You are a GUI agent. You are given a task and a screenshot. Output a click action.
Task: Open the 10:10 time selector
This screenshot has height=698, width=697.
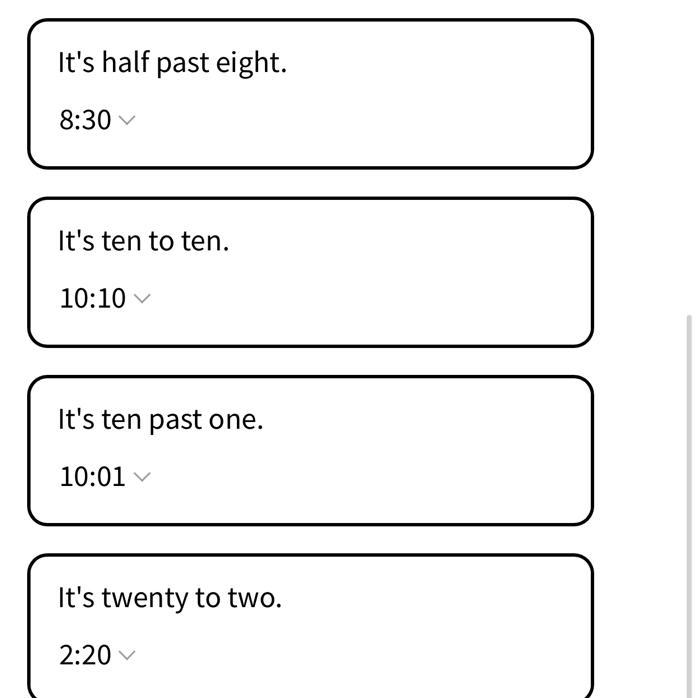pos(93,298)
